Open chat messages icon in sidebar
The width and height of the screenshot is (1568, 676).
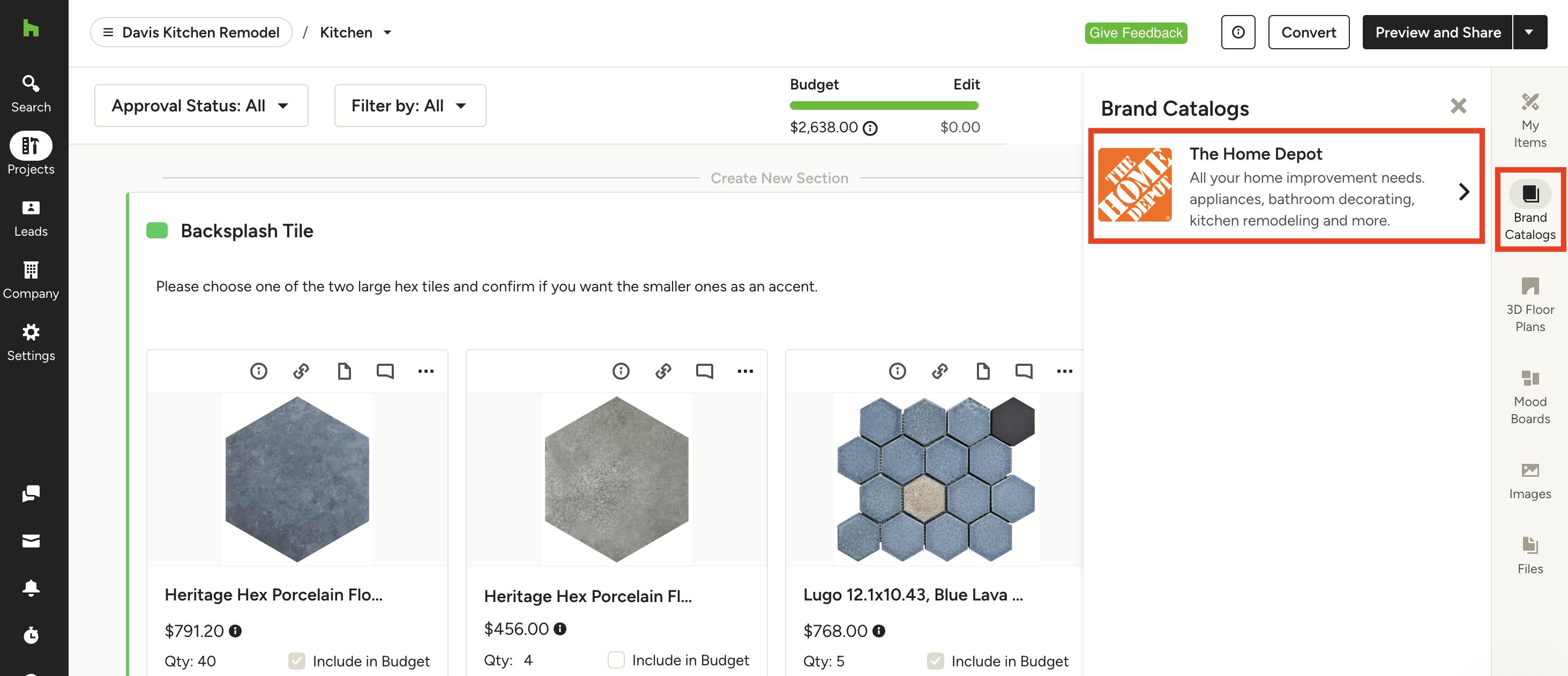[x=31, y=493]
